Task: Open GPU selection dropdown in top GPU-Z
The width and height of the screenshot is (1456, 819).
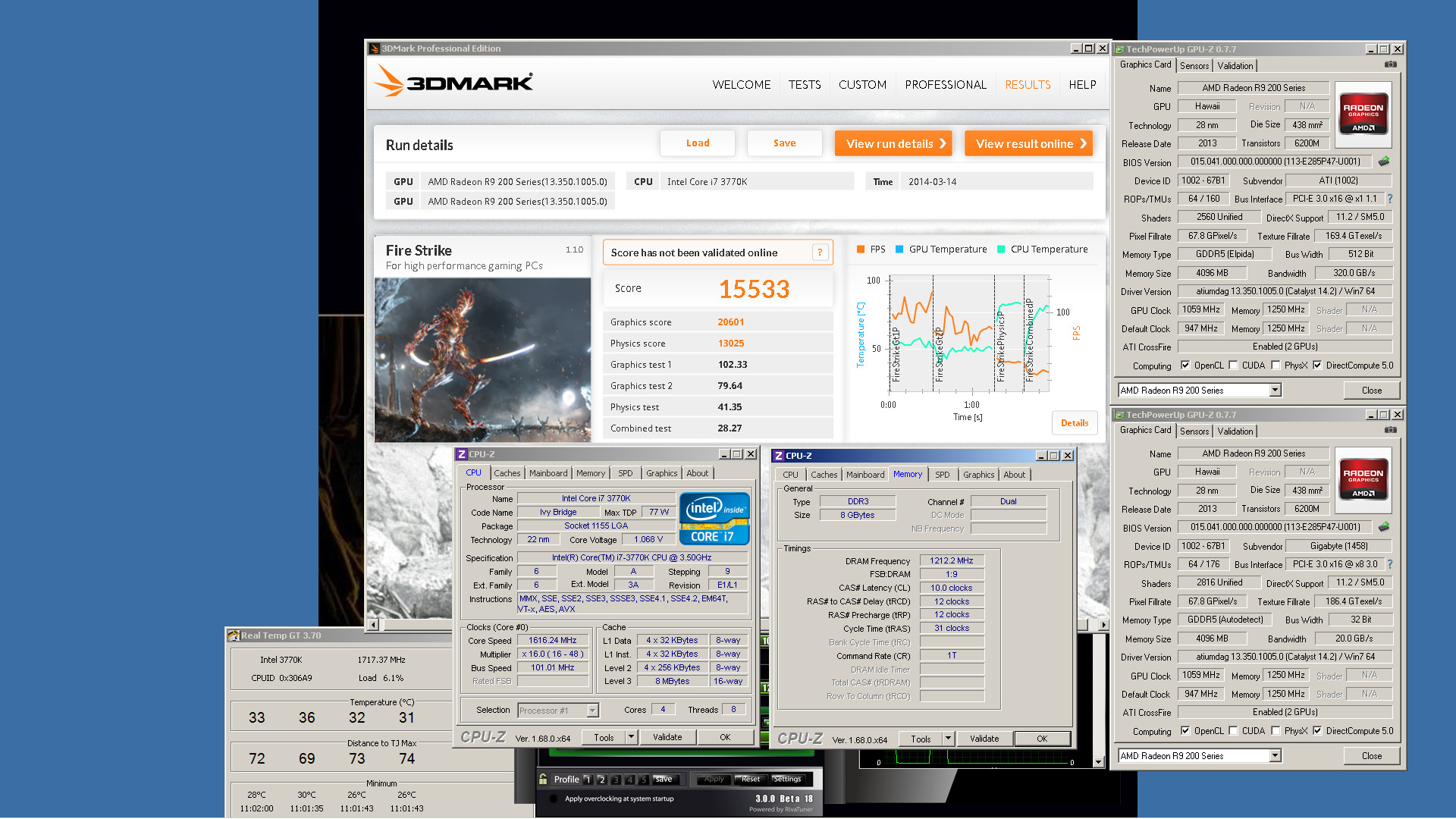Action: tap(1275, 390)
